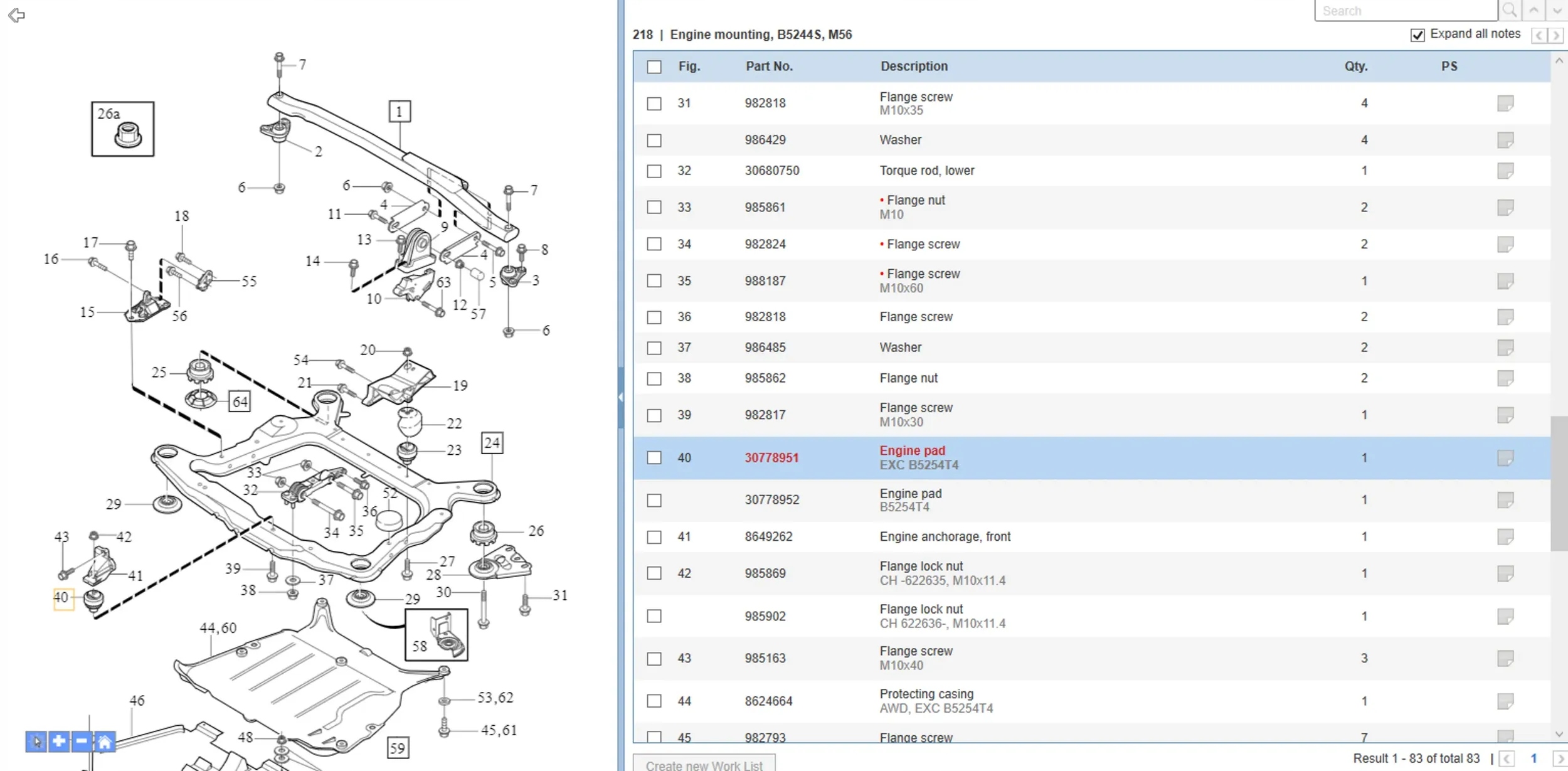This screenshot has height=771, width=1568.
Task: Click Create new Work List button
Action: pos(704,765)
